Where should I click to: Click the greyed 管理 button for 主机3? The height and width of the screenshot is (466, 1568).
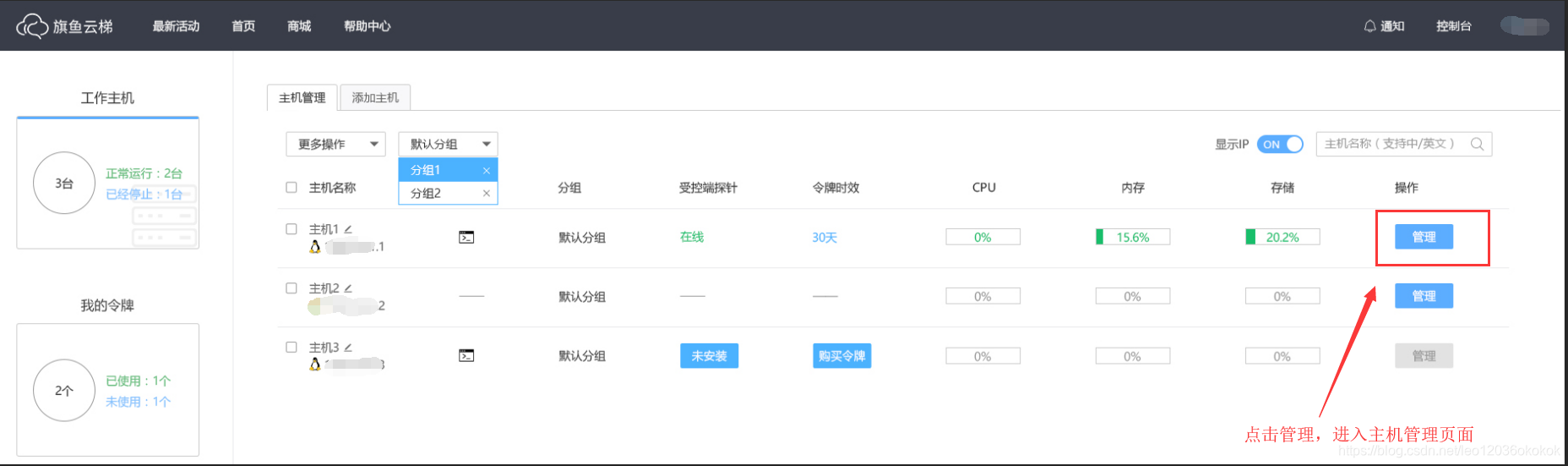tap(1424, 356)
